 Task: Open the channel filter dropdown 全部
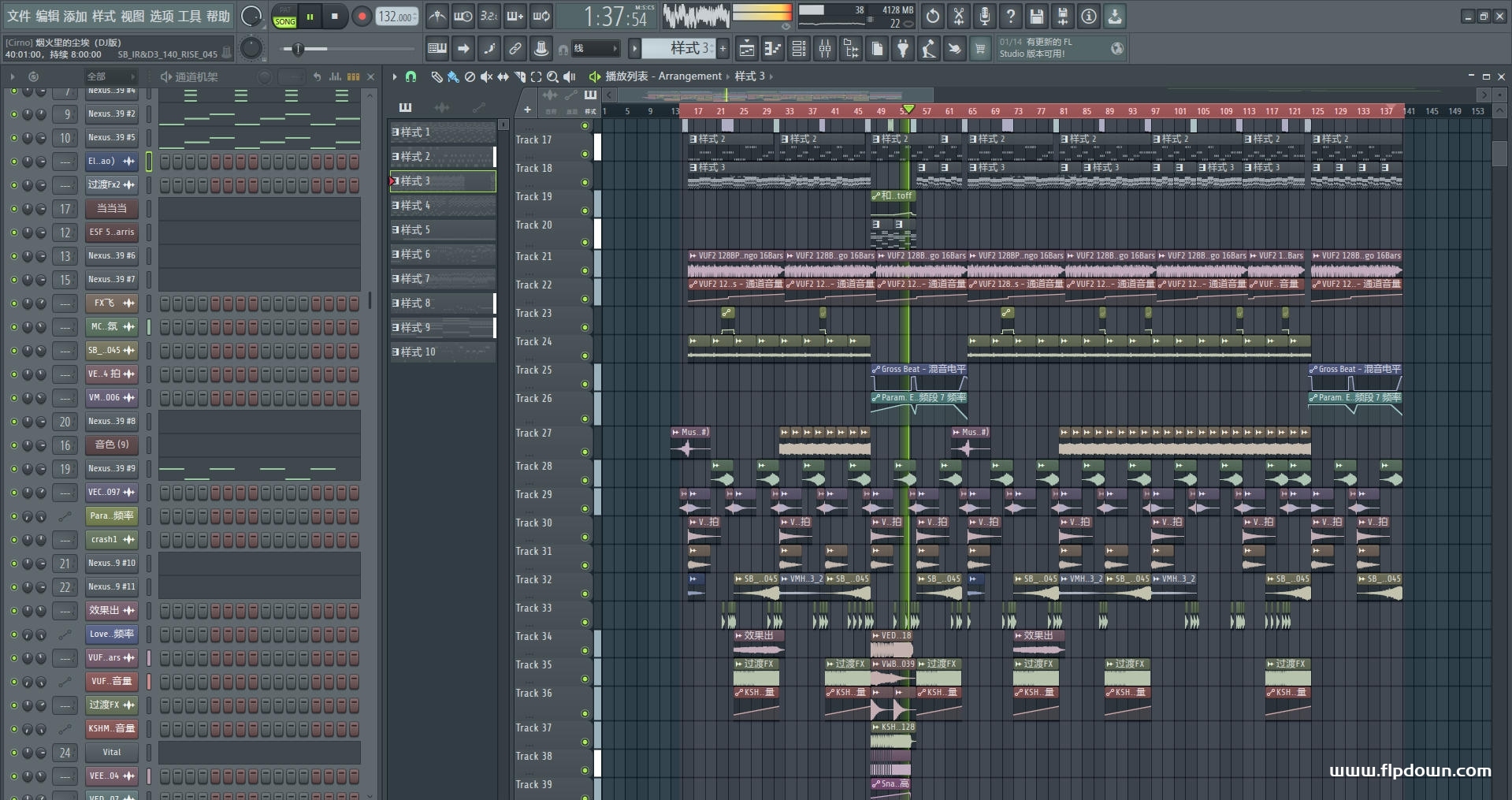coord(110,76)
